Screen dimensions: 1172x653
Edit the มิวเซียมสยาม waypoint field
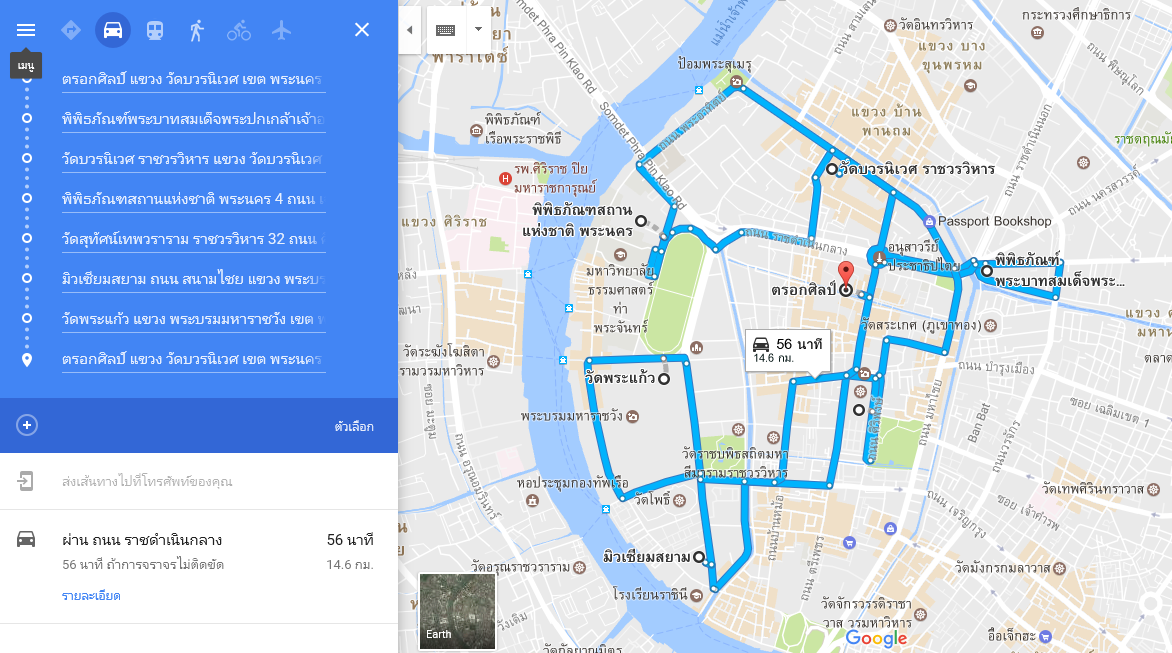pyautogui.click(x=194, y=279)
